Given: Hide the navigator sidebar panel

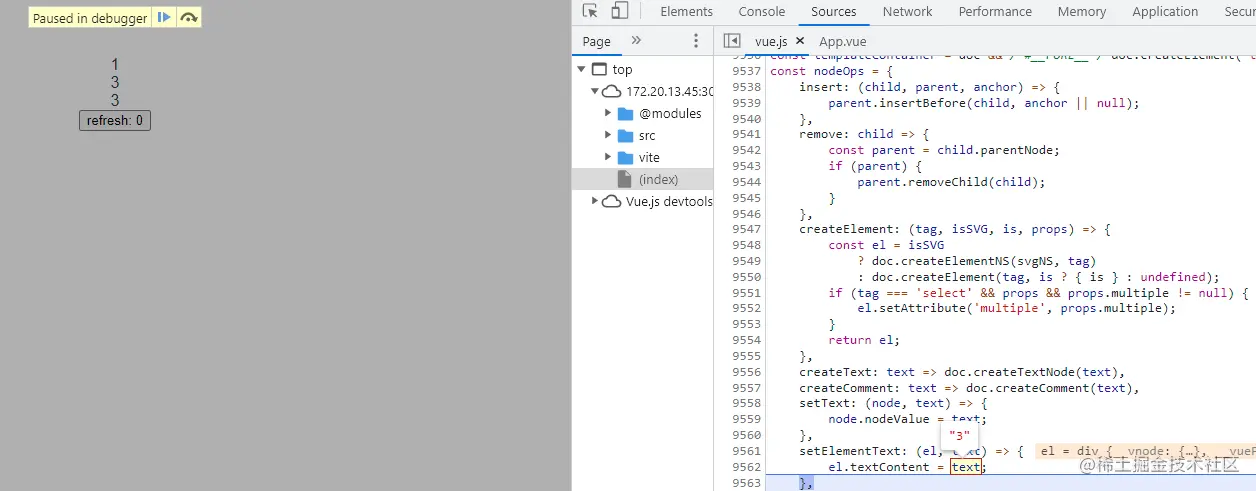Looking at the screenshot, I should [x=732, y=41].
